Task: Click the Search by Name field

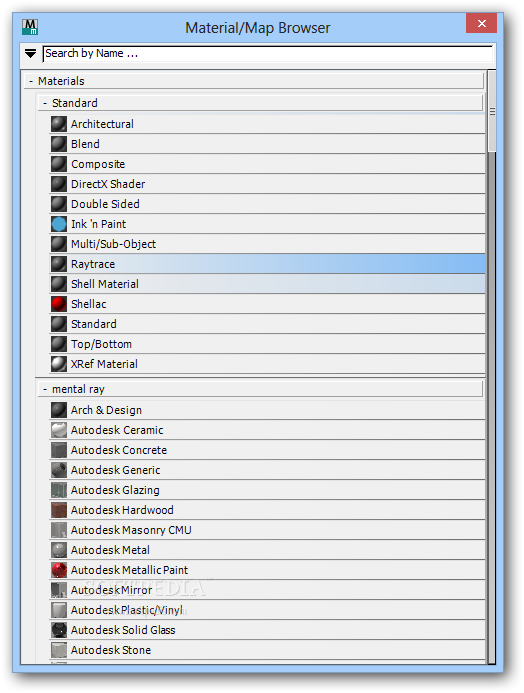Action: pos(268,53)
